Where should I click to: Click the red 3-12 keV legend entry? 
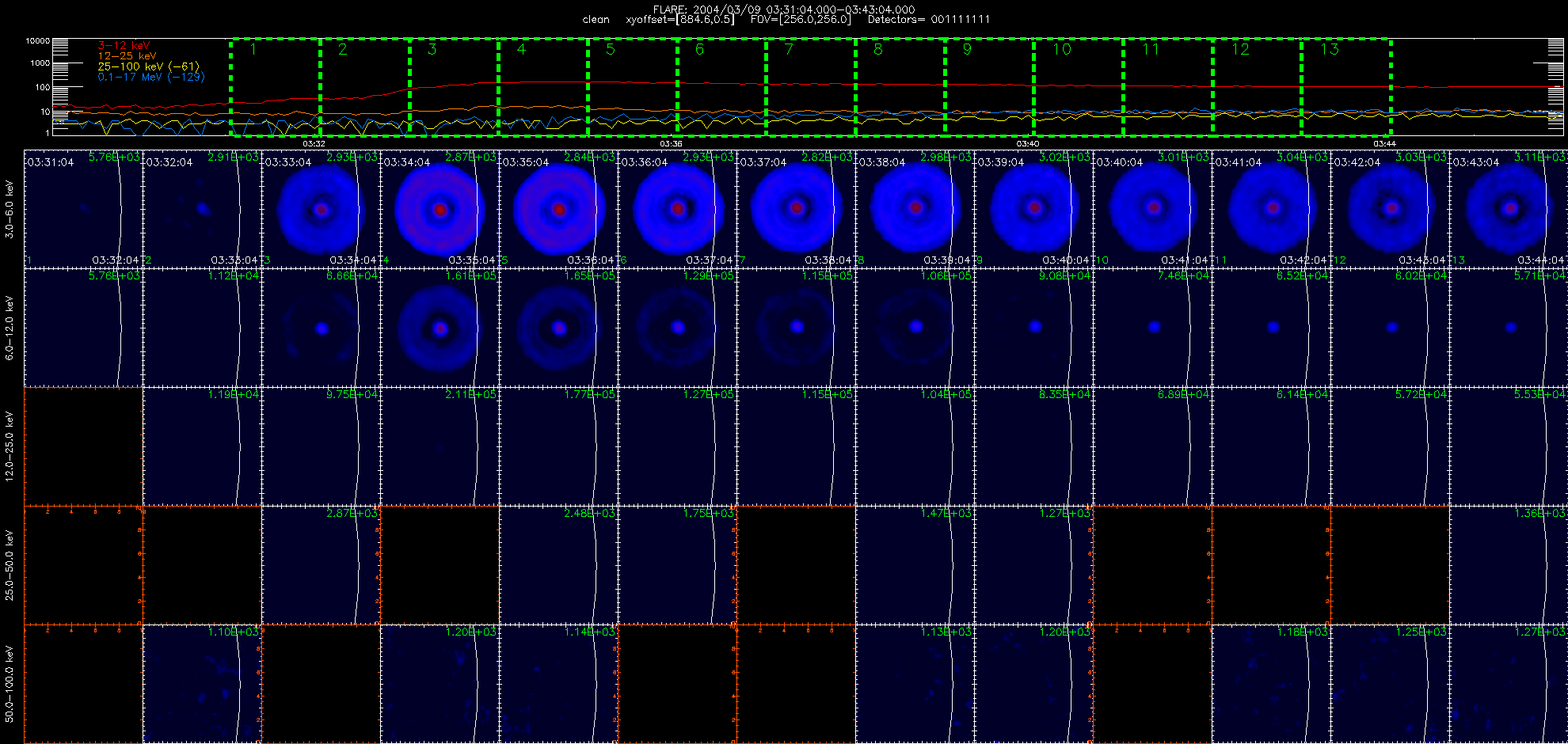click(124, 45)
